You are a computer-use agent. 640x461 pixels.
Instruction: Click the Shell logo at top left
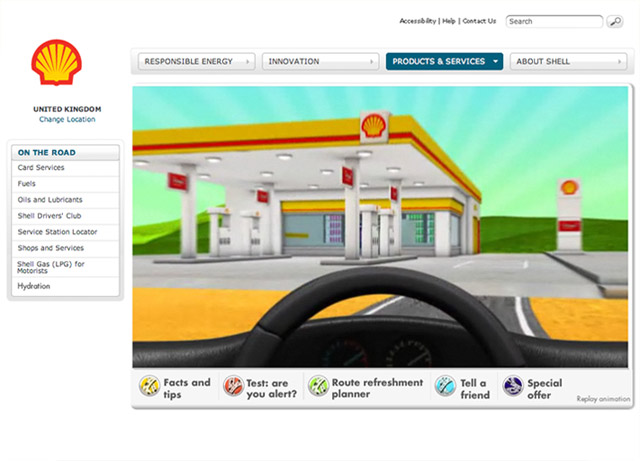57,63
